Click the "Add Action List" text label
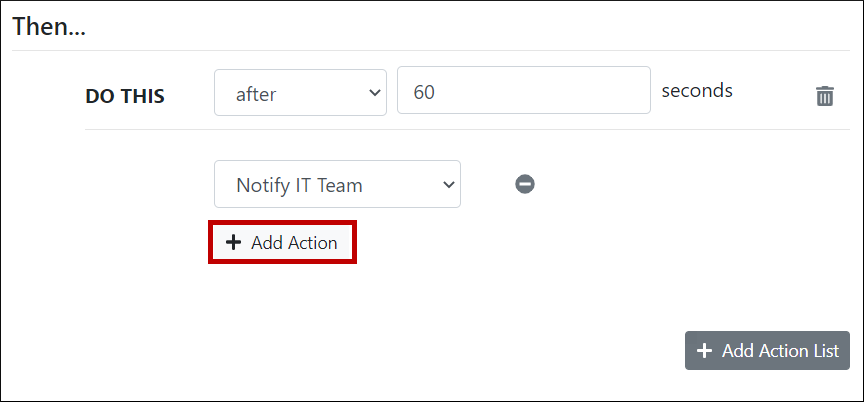 coord(780,350)
